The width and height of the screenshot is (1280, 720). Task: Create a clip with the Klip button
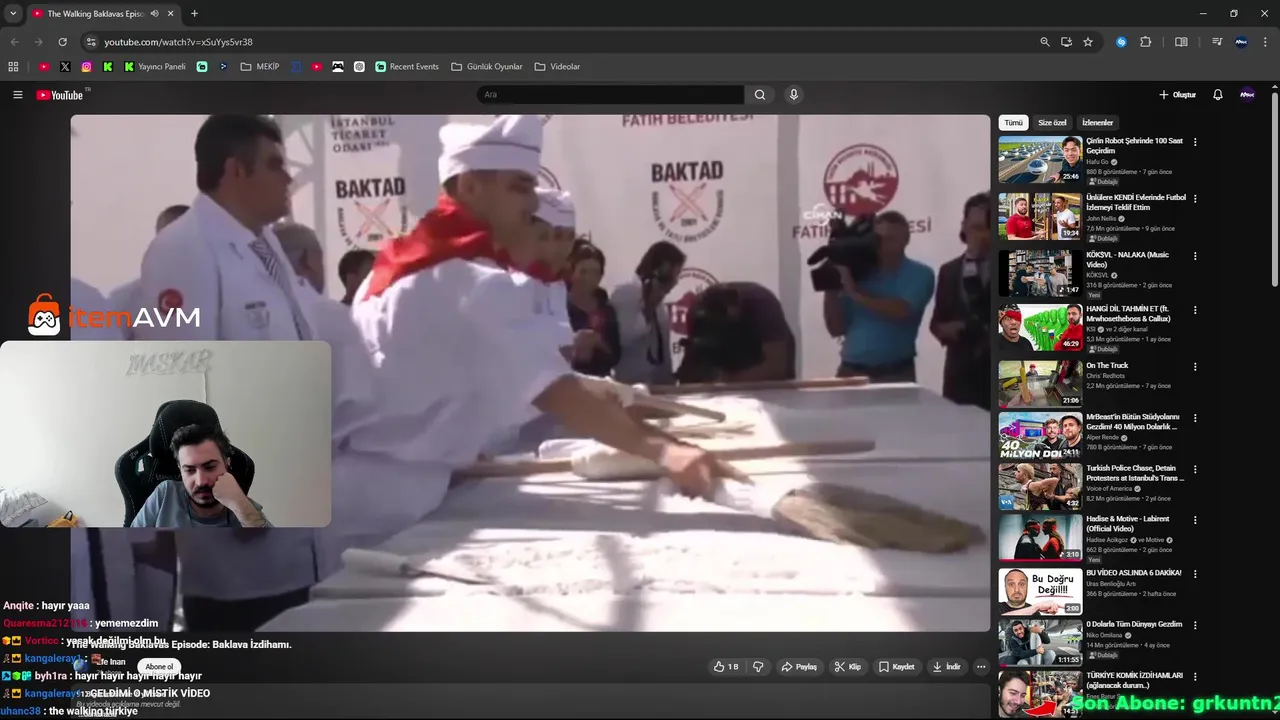[848, 667]
